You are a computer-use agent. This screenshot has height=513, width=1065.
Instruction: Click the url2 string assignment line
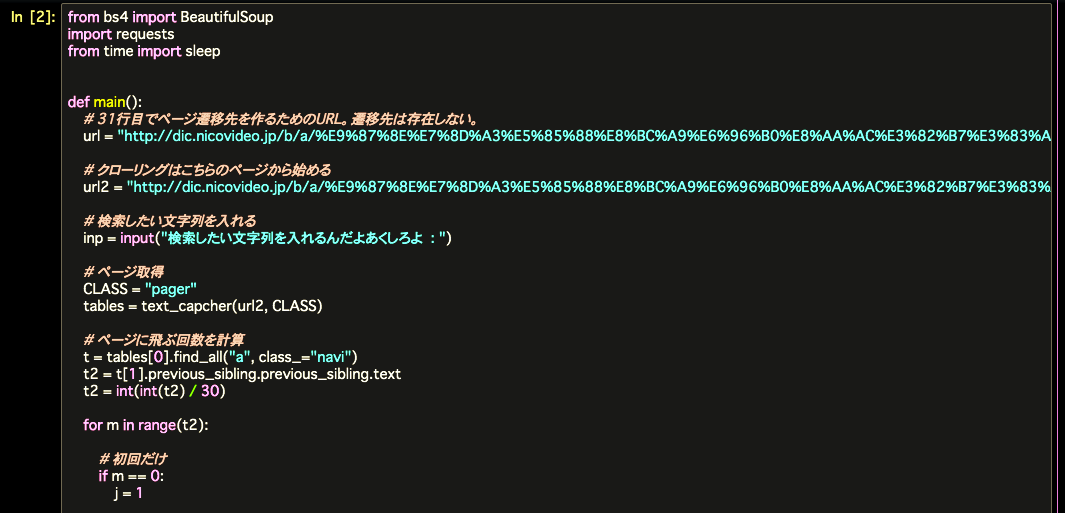point(567,187)
